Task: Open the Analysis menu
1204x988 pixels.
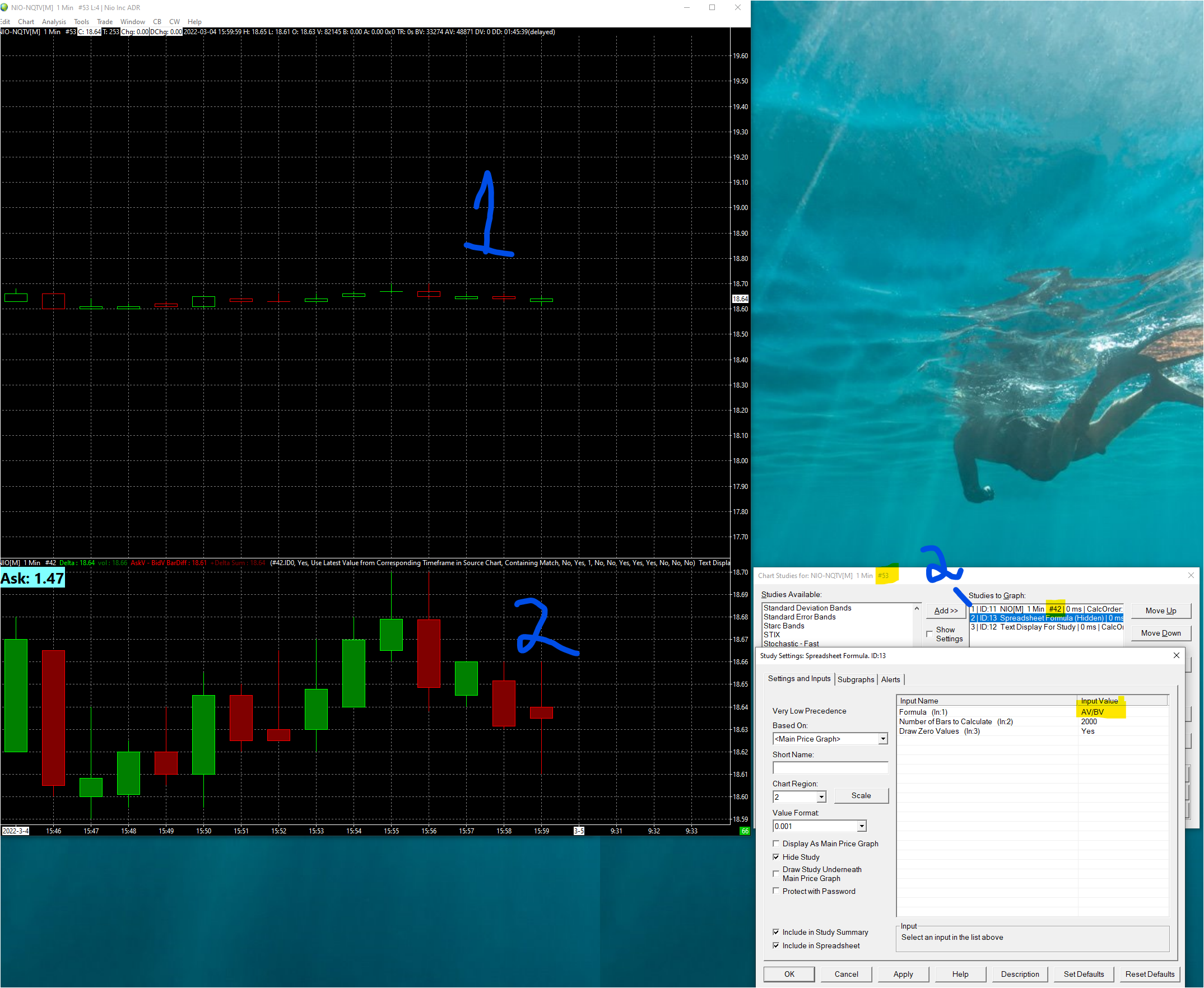Action: tap(54, 22)
